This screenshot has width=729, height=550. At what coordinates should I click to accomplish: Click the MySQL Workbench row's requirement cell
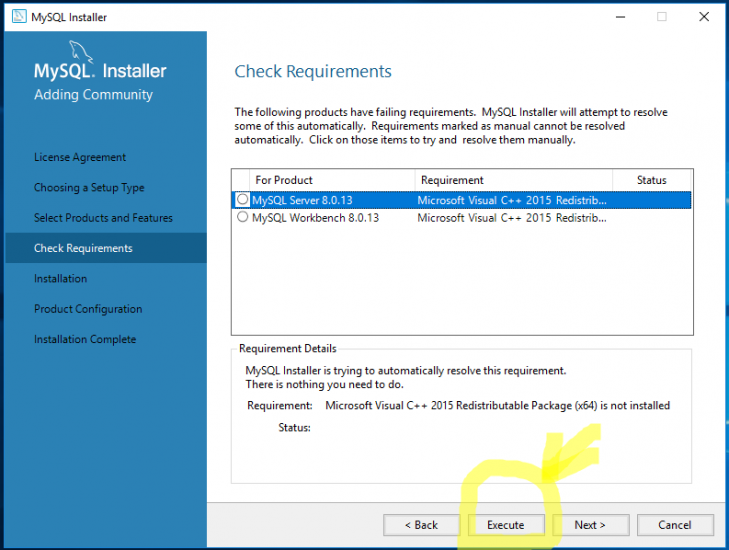click(512, 218)
